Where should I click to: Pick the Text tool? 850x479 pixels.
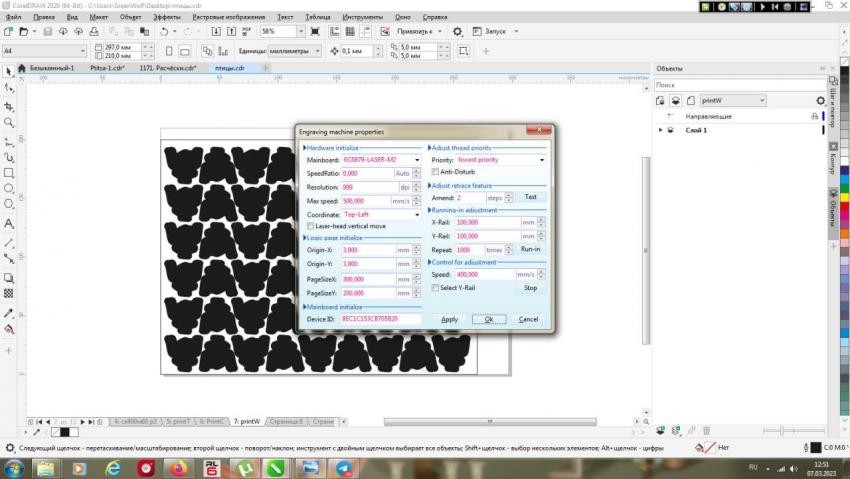pos(9,224)
